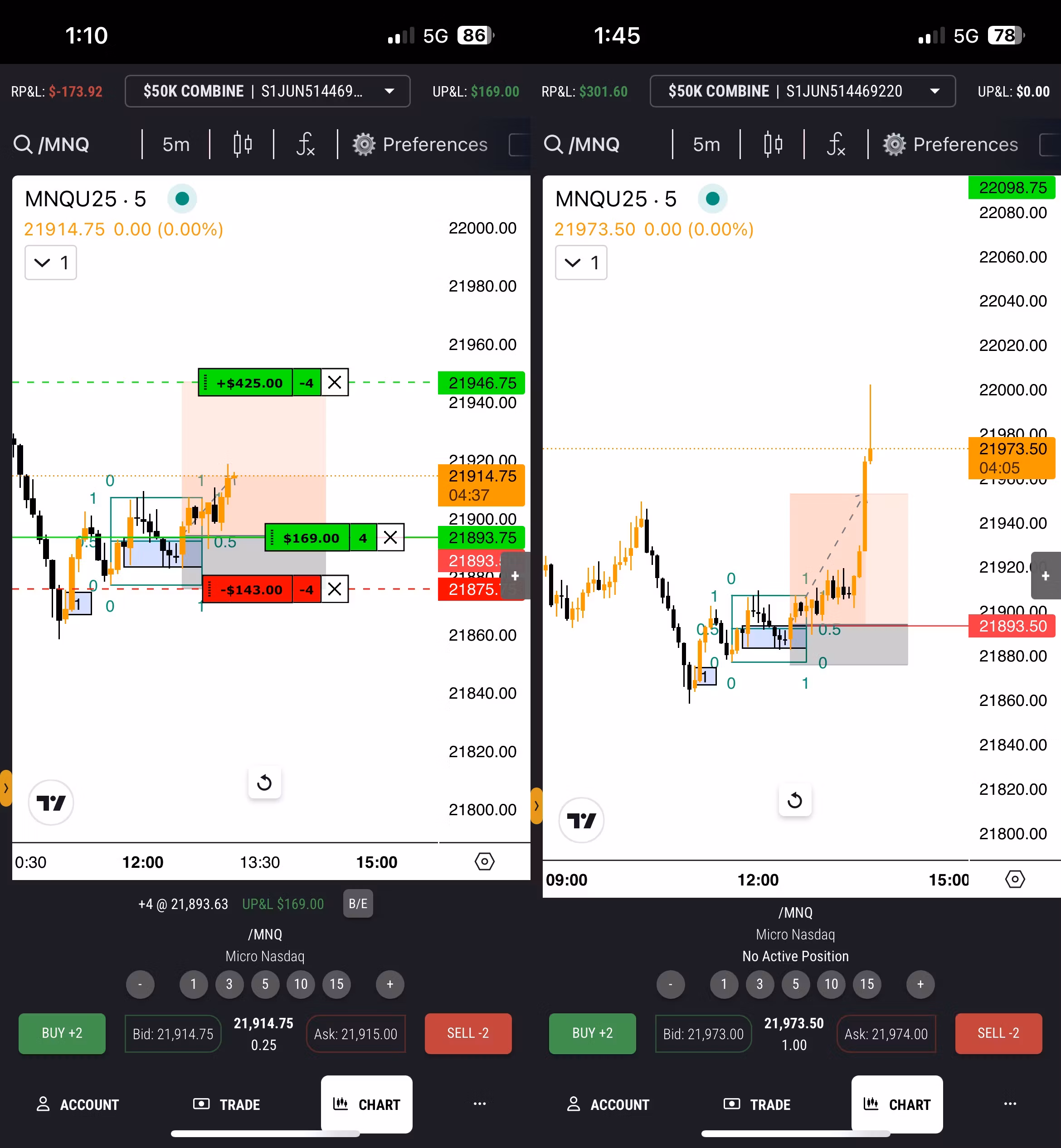Screen dimensions: 1061x1148
Task: Search symbol /MNQ in right panel
Action: pyautogui.click(x=582, y=144)
